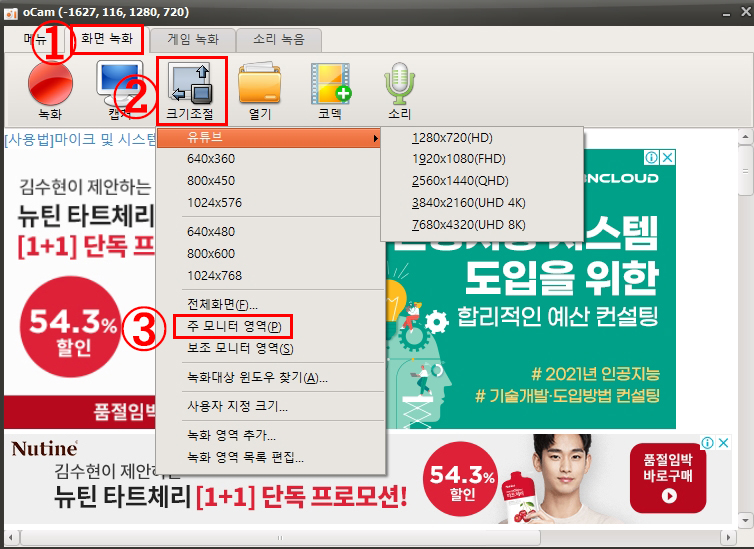754x549 pixels.
Task: Click the 품절임박 바로구매 buy button
Action: [668, 478]
